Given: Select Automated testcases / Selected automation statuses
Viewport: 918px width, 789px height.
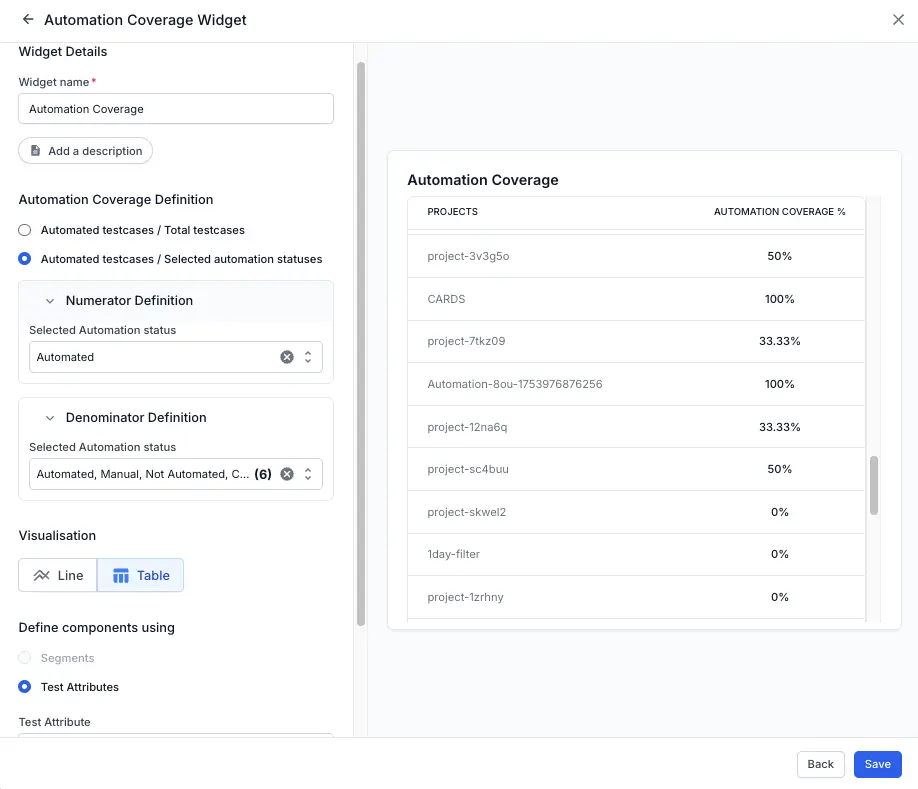Looking at the screenshot, I should [x=25, y=259].
